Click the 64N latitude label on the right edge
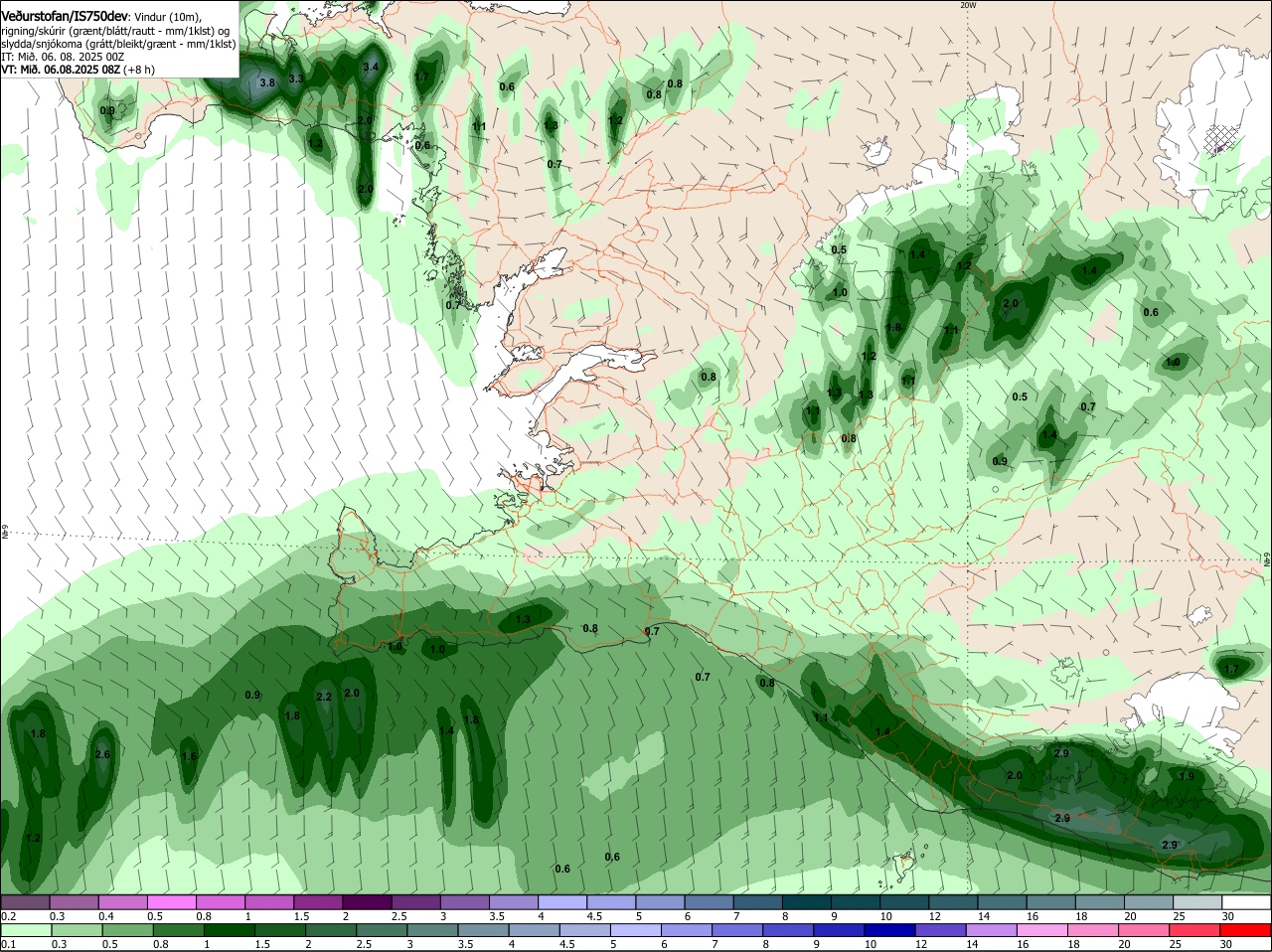This screenshot has width=1272, height=952. pyautogui.click(x=1267, y=560)
